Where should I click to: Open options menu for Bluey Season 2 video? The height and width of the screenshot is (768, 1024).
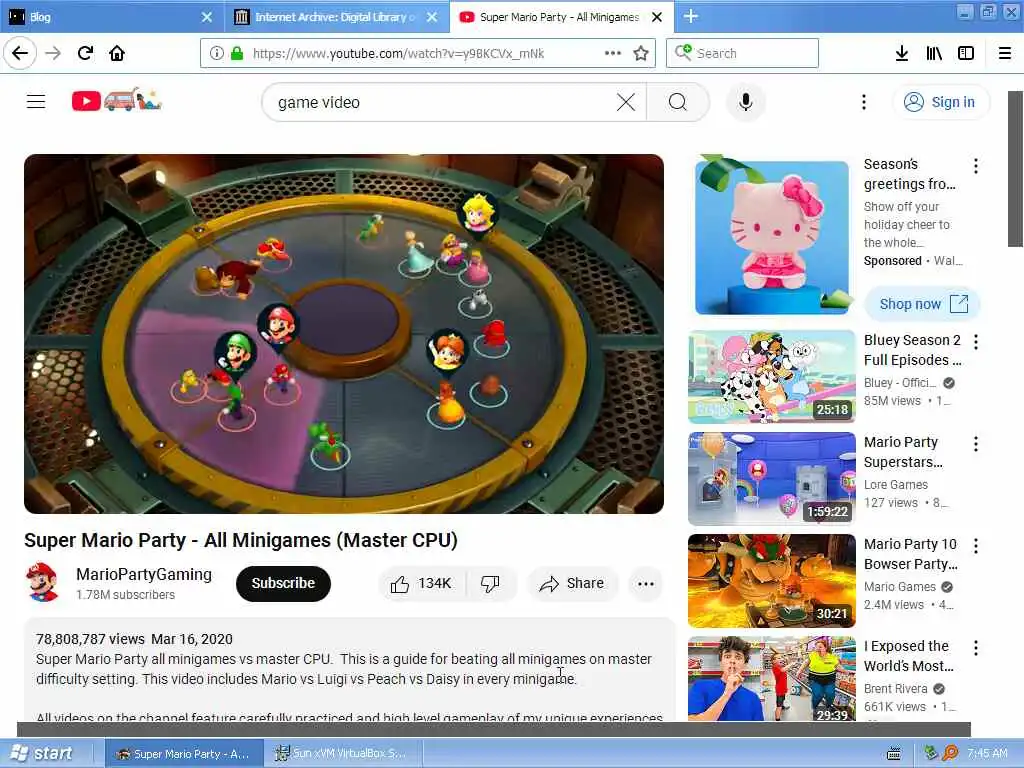976,342
